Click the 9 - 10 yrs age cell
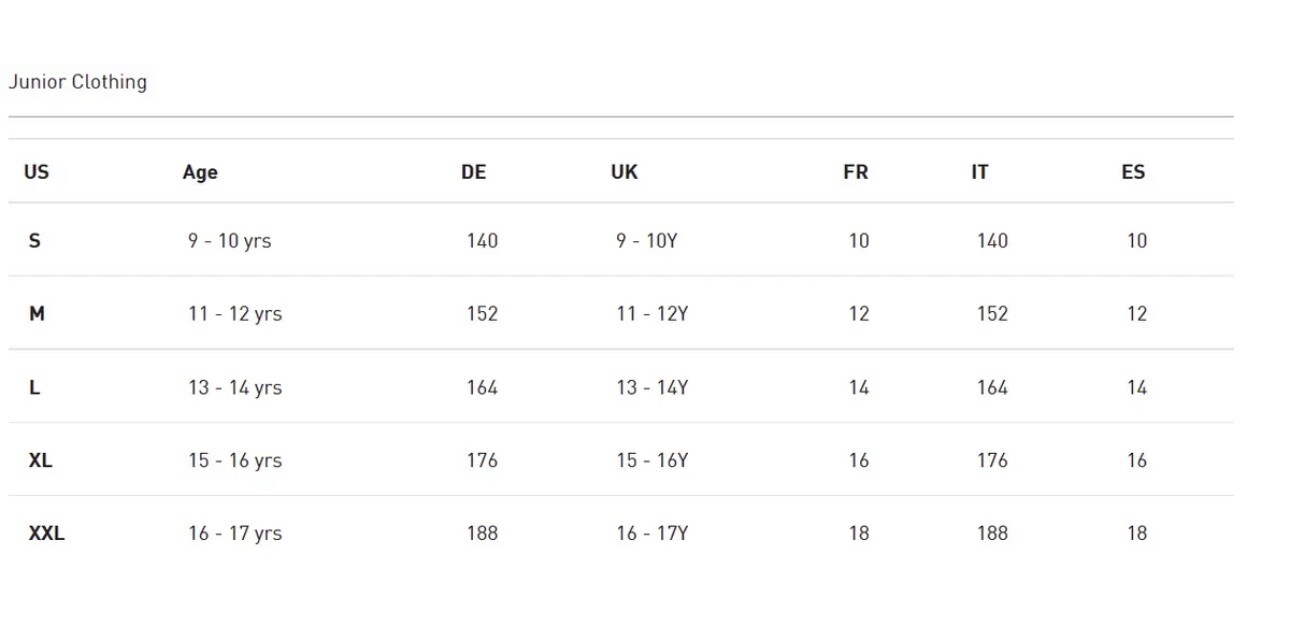 229,241
